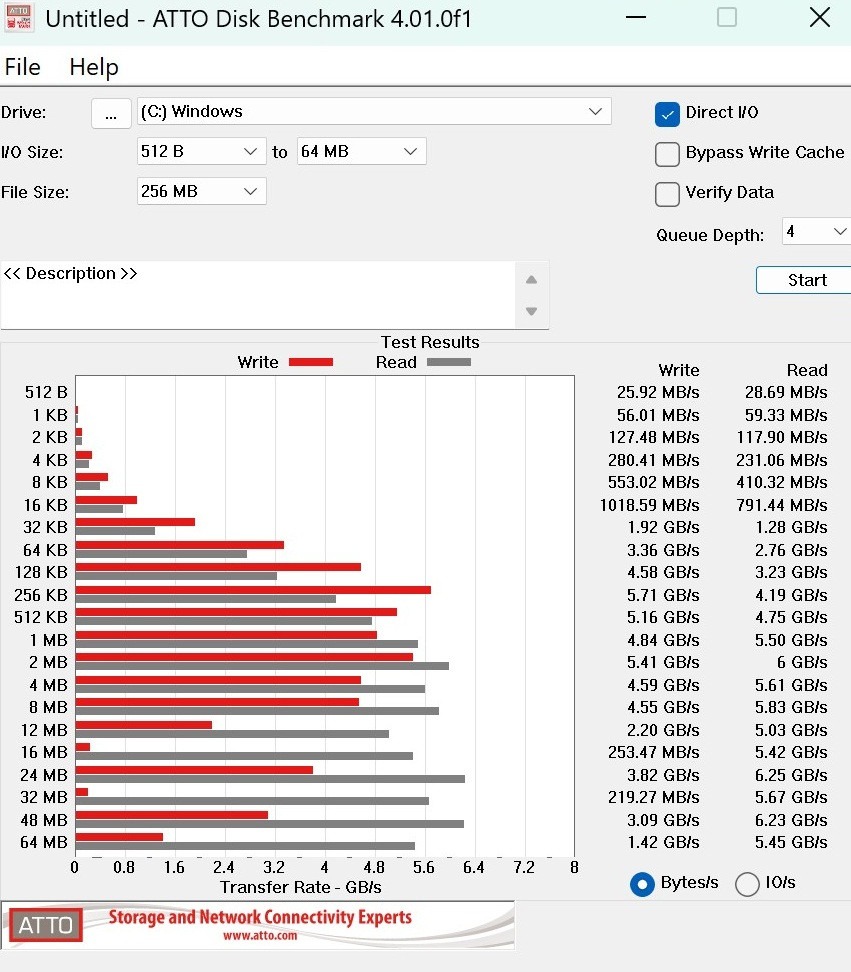Click the '512 KB' row label

41,617
